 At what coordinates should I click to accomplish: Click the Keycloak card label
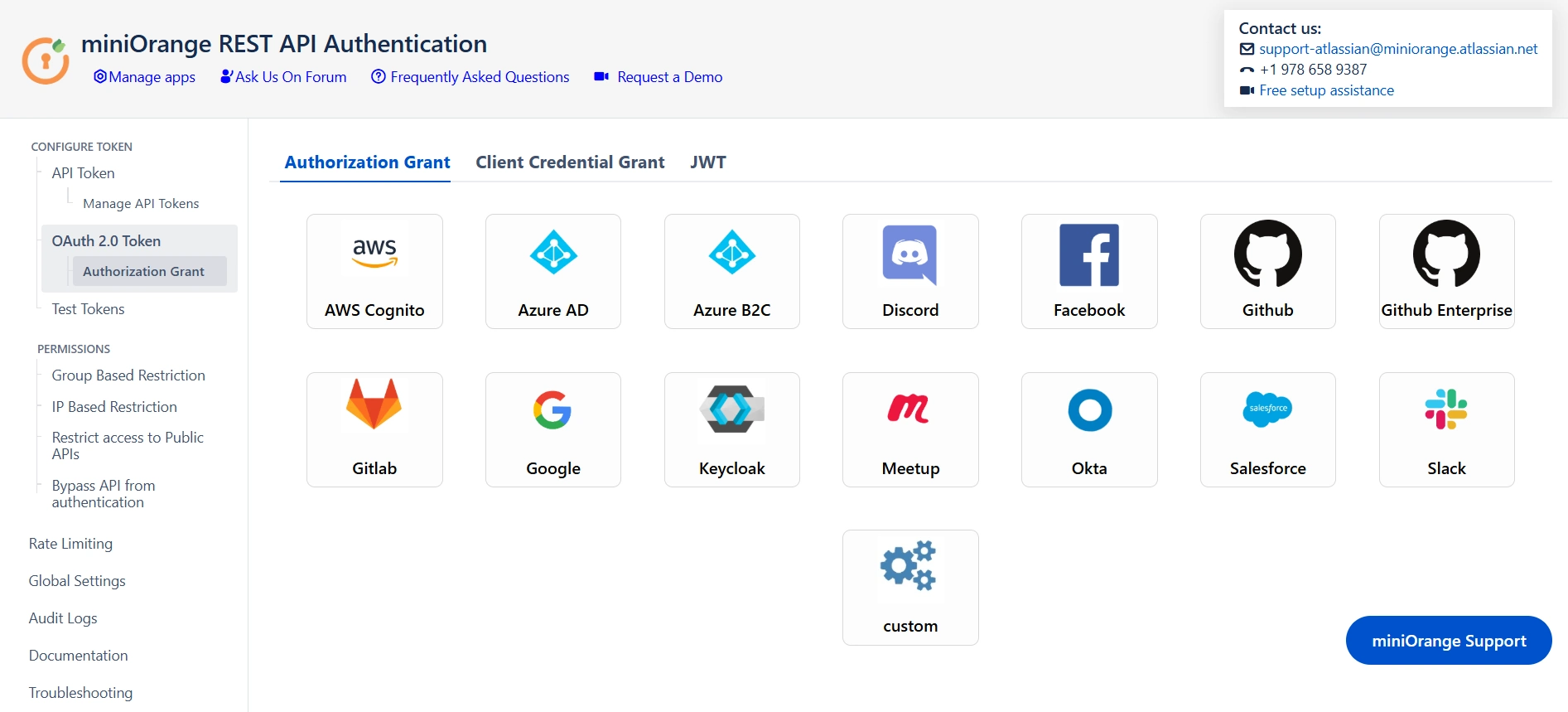click(732, 469)
